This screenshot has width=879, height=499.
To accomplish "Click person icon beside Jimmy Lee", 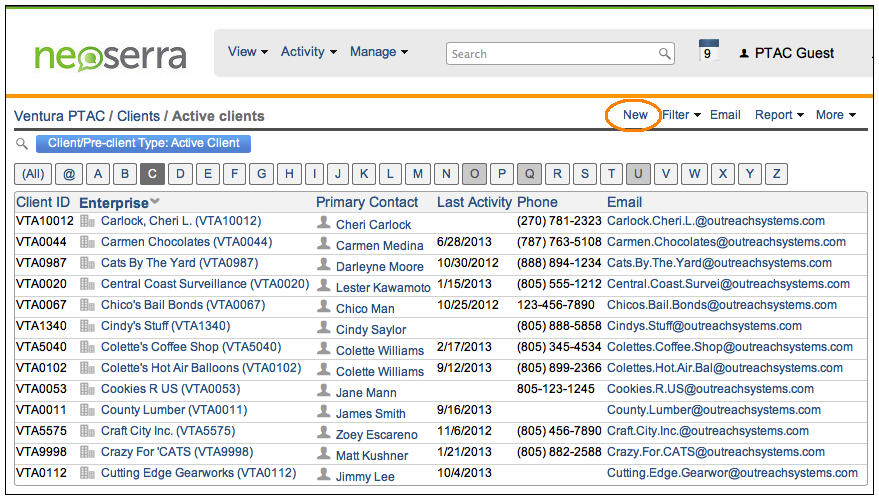I will click(x=323, y=474).
